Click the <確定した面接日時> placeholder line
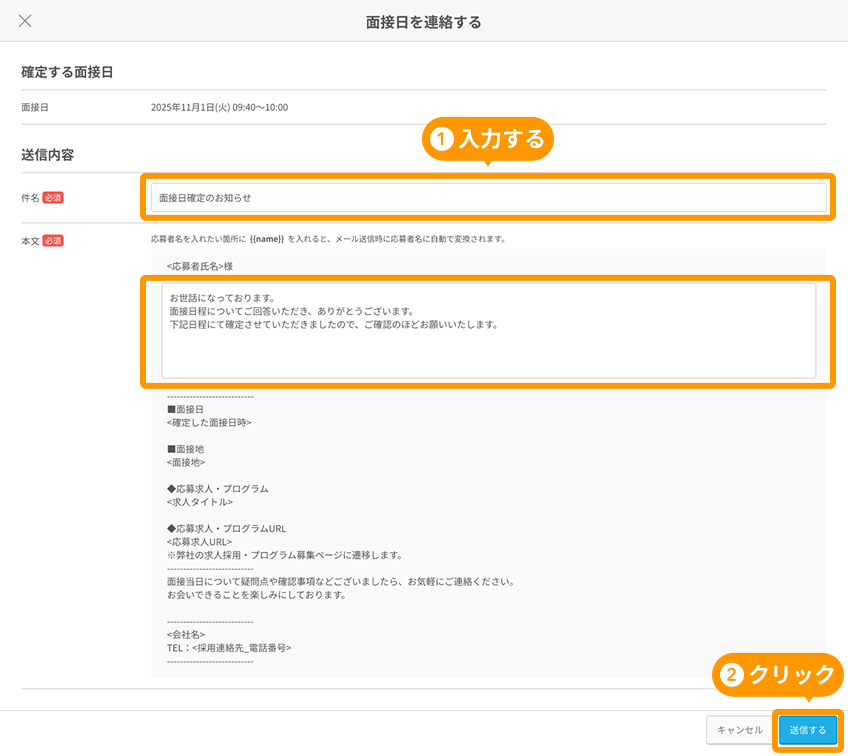This screenshot has width=848, height=756. [209, 423]
